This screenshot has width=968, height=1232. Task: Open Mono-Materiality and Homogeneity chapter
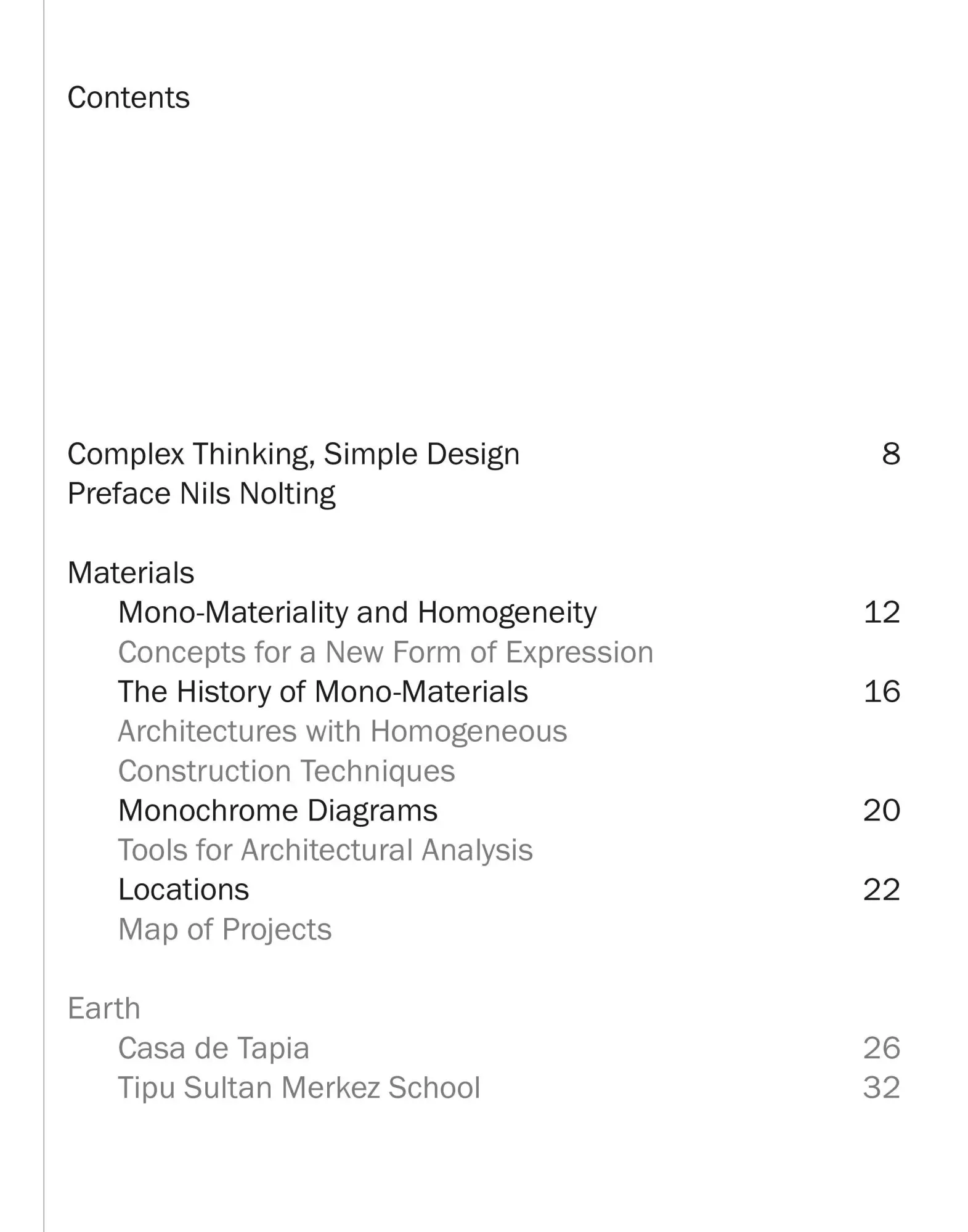357,613
